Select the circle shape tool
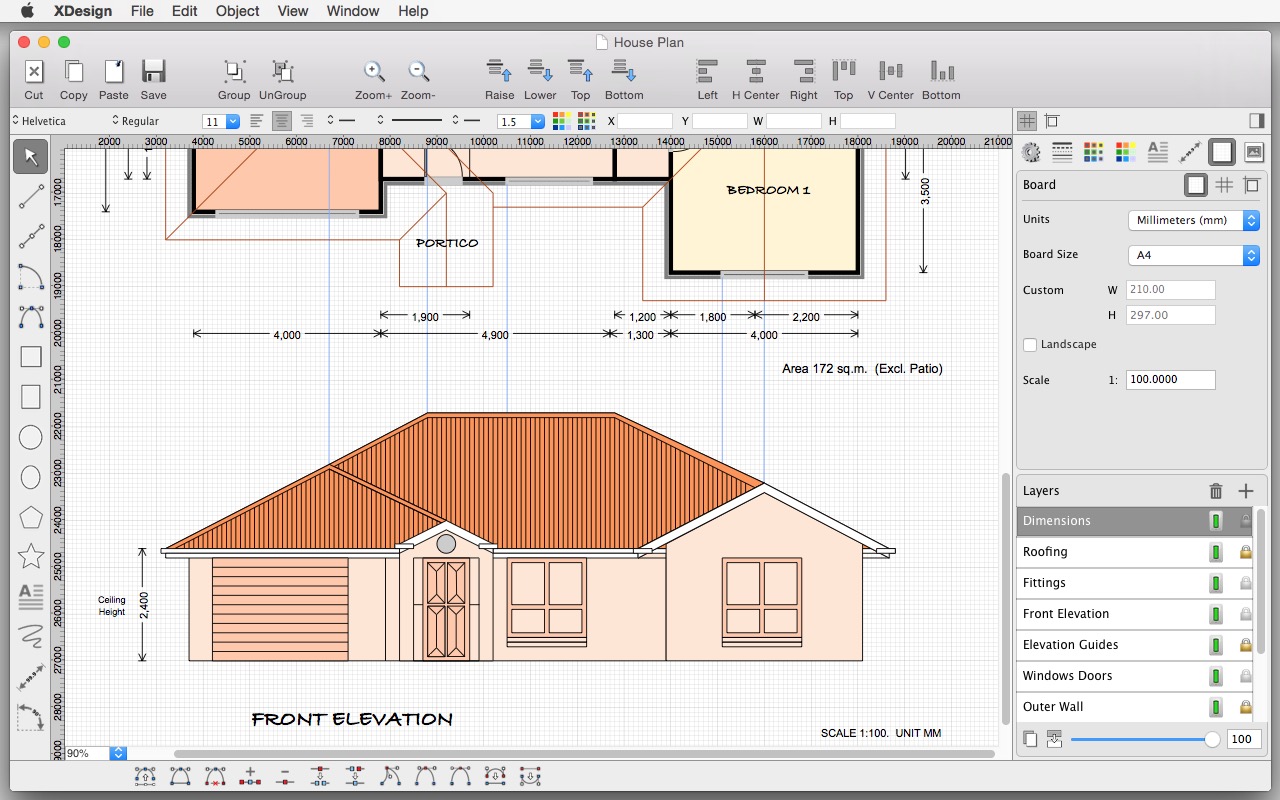 tap(31, 437)
